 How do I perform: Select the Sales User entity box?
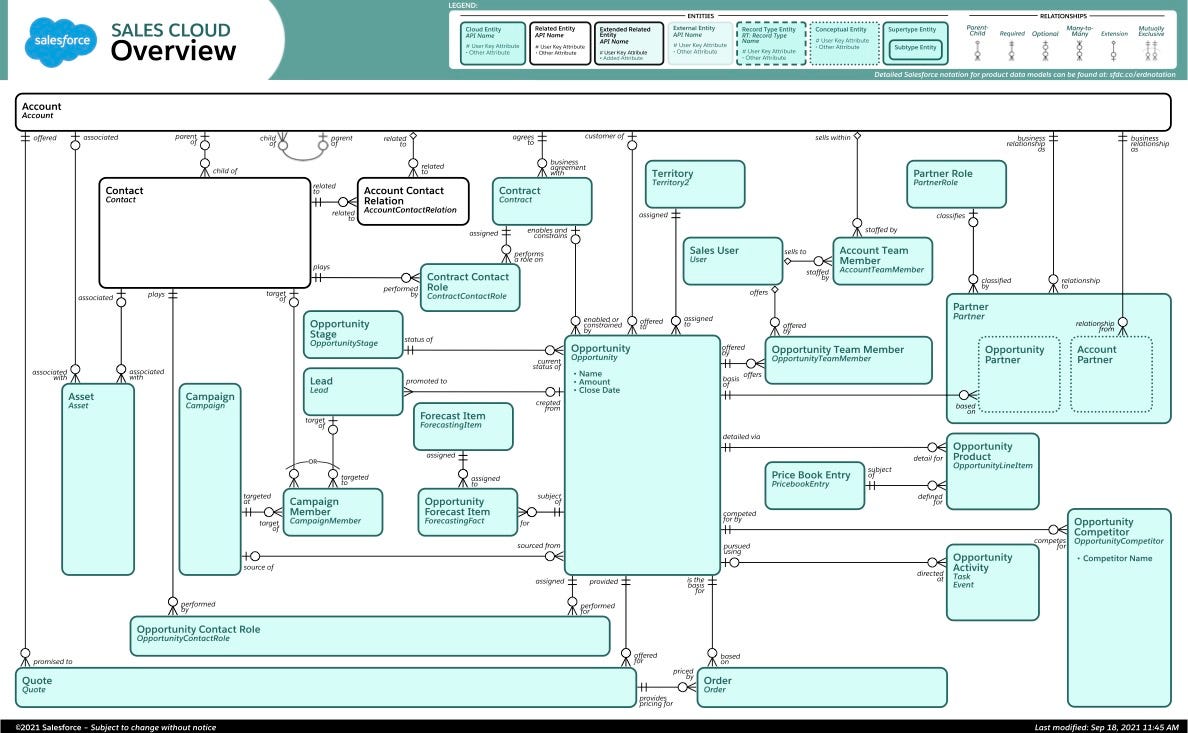733,261
